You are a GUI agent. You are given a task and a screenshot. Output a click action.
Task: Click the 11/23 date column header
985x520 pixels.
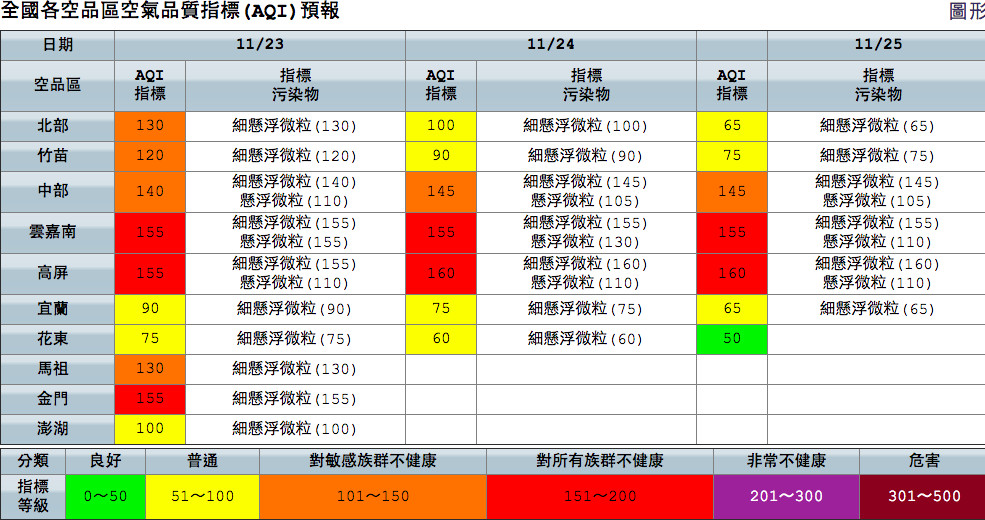click(x=259, y=45)
